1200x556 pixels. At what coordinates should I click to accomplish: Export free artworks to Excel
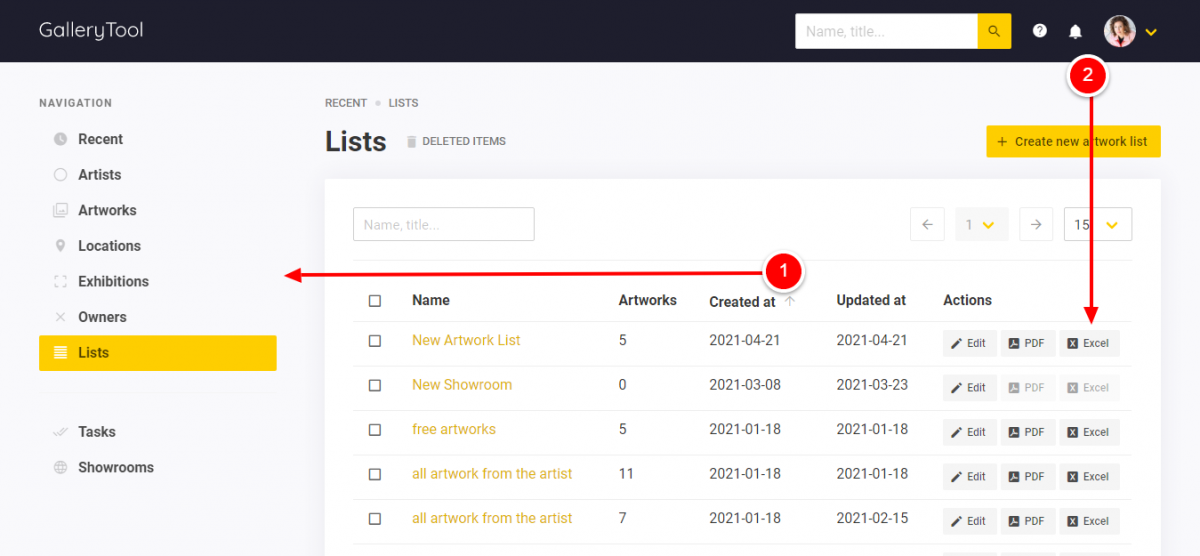click(1090, 432)
